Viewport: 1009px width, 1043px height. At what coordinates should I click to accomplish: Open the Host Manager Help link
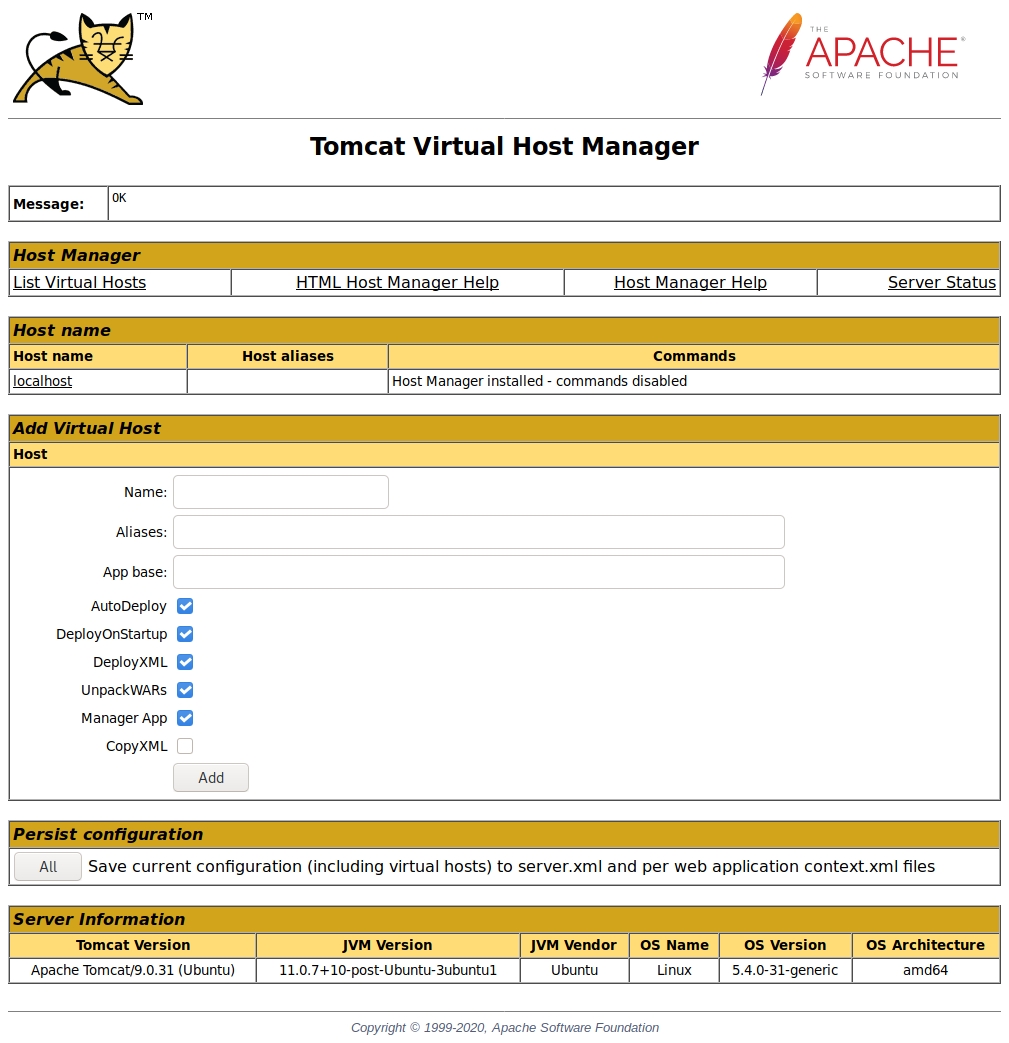[x=690, y=283]
